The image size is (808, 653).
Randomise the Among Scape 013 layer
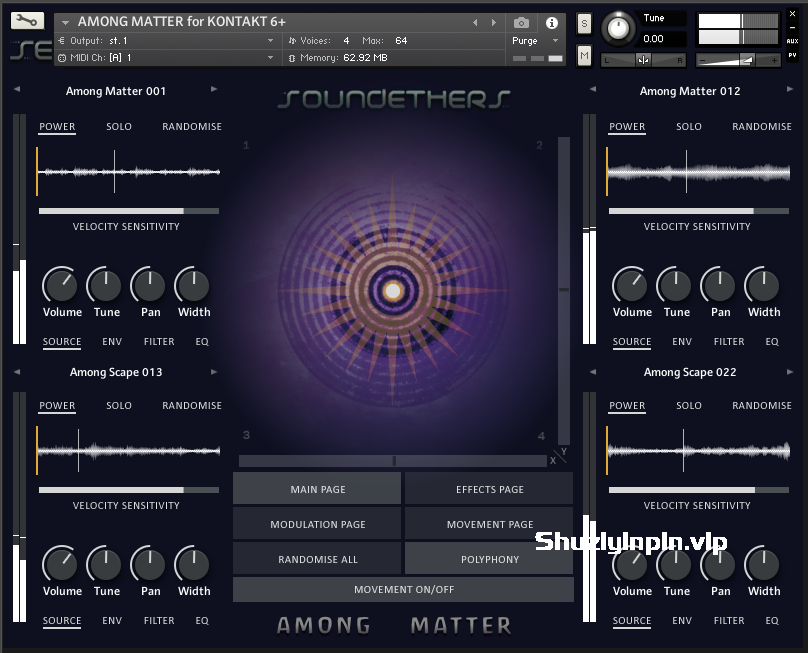pos(192,406)
